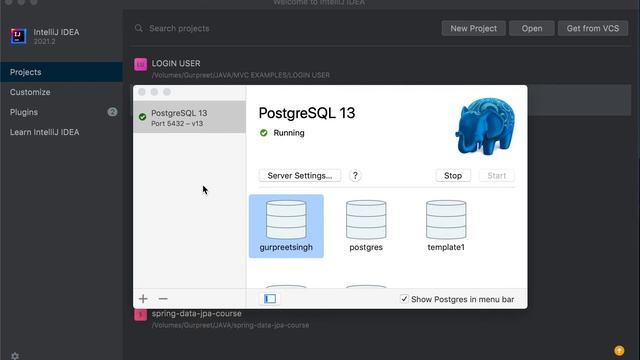Image resolution: width=640 pixels, height=360 pixels.
Task: Remove selected server with minus icon
Action: point(163,299)
